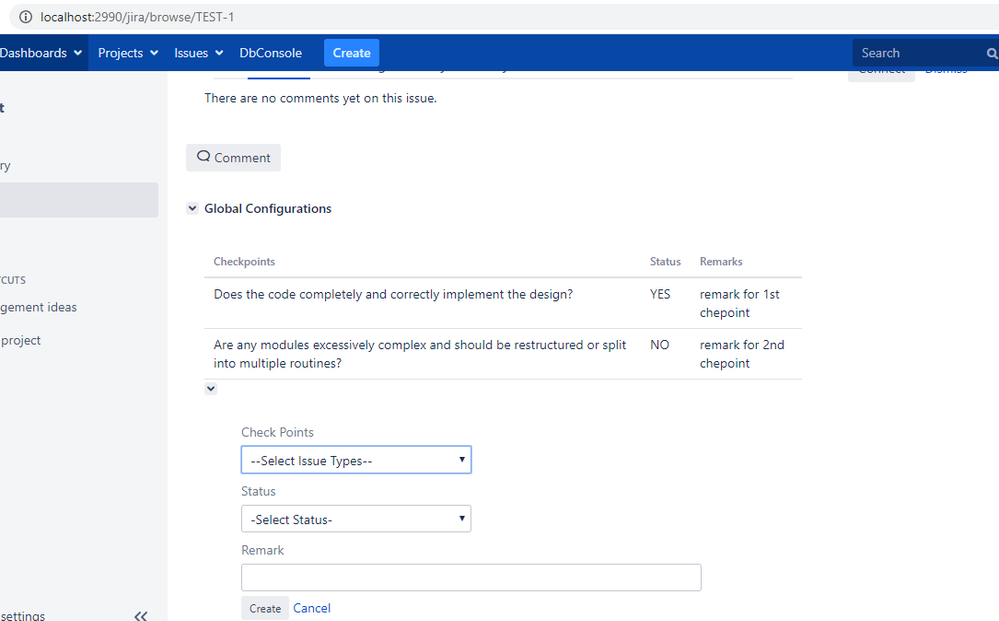Screen dimensions: 999x621
Task: Click the highlighted sidebar item
Action: 79,200
